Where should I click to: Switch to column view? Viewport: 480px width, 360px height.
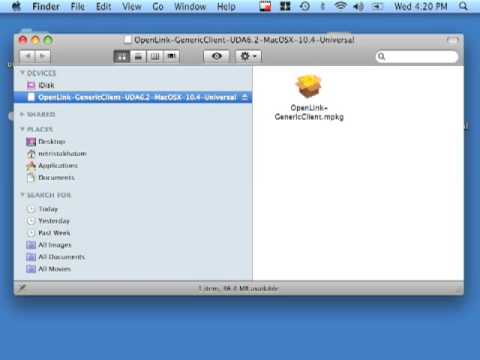[x=155, y=56]
